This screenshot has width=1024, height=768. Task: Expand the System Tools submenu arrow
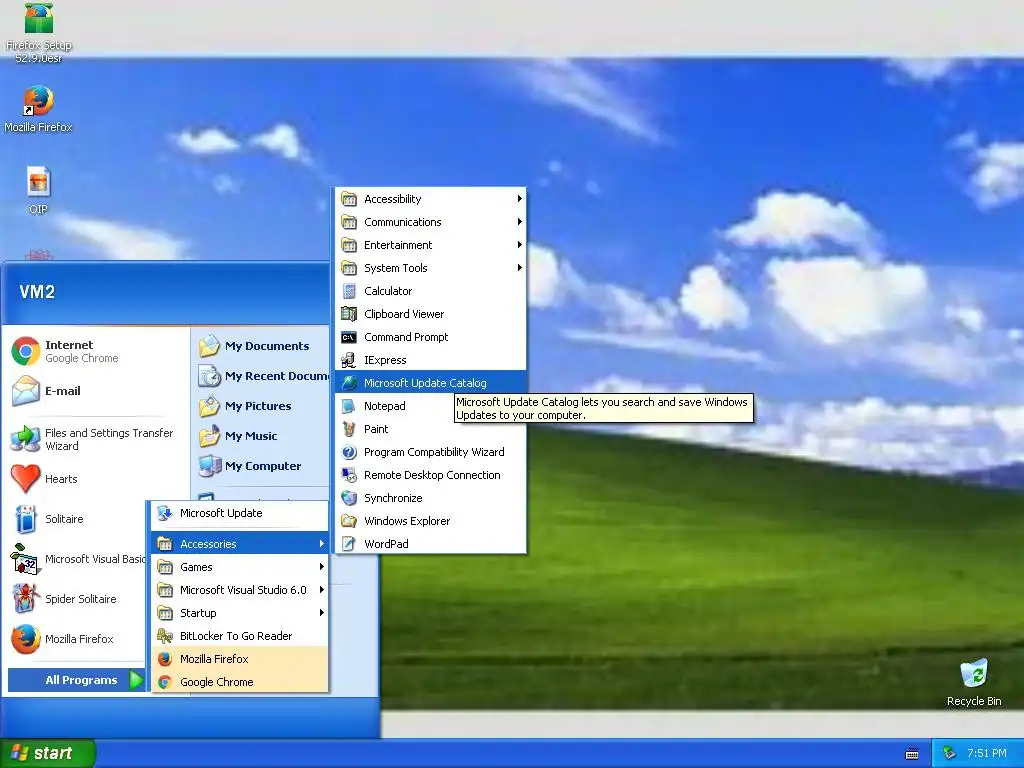coord(519,268)
